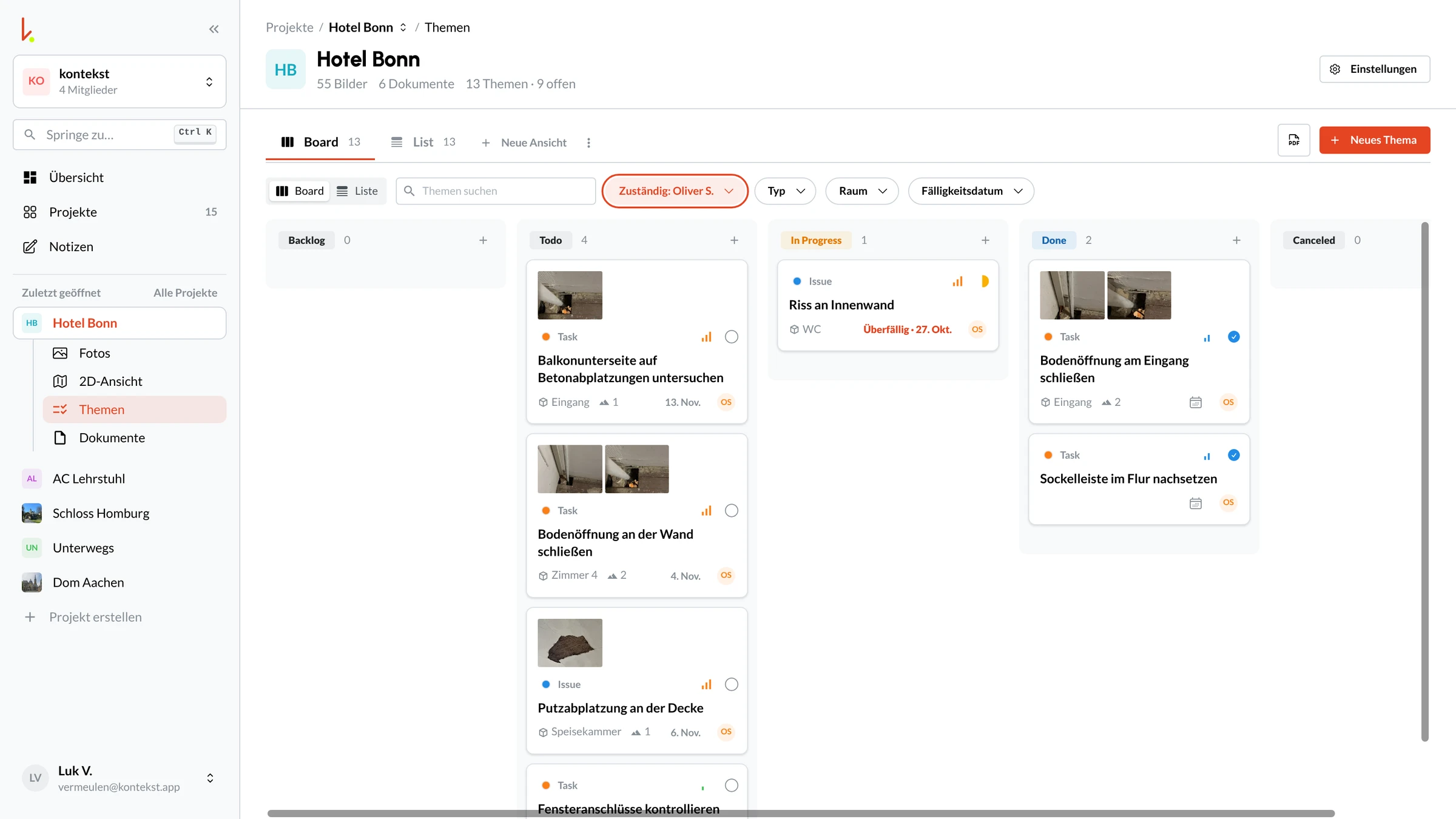The width and height of the screenshot is (1456, 819).
Task: Toggle status circle on Fensteranschlüsse kontrollieren
Action: tap(732, 786)
